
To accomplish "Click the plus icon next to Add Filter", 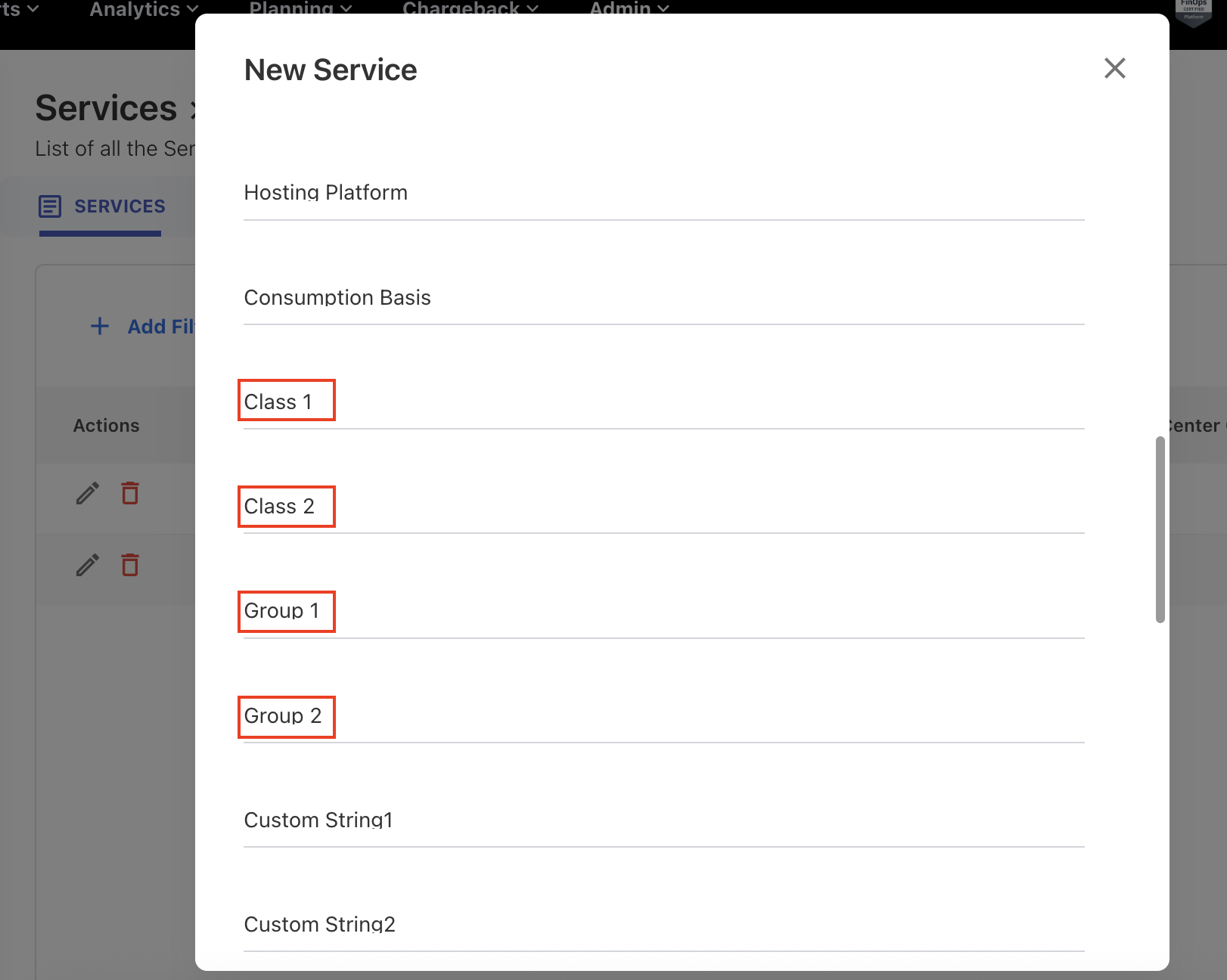I will (x=99, y=326).
